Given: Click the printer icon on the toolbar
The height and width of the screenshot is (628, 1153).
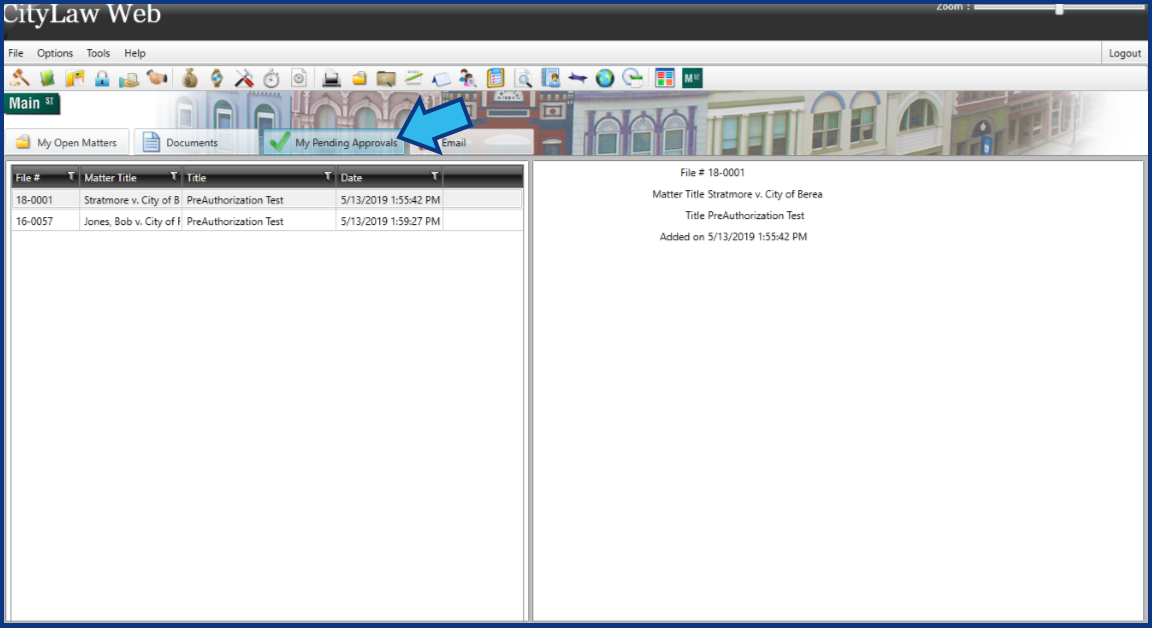Looking at the screenshot, I should tap(331, 76).
